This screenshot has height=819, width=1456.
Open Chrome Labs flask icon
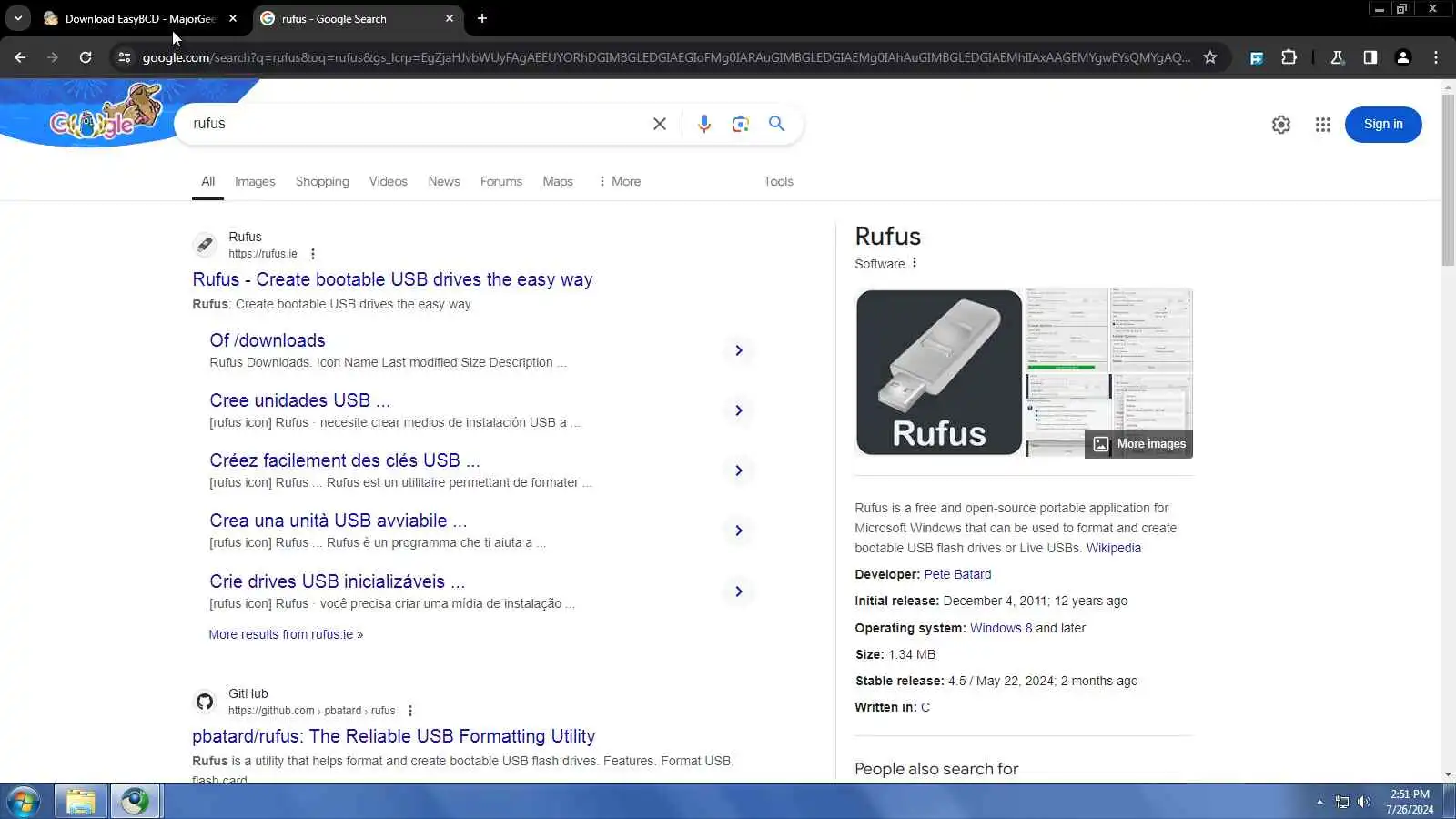(1337, 57)
